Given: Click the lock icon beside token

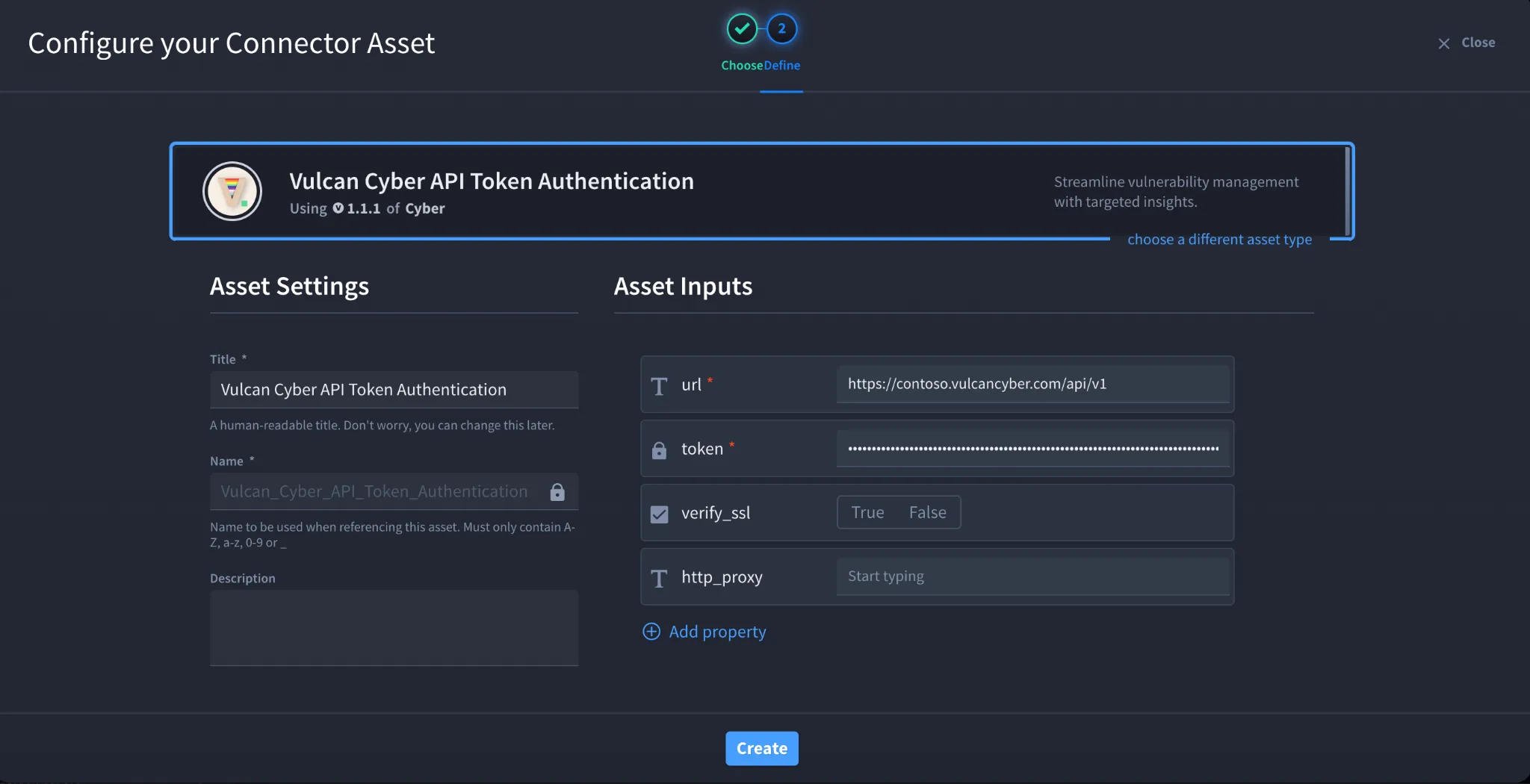Looking at the screenshot, I should [659, 450].
